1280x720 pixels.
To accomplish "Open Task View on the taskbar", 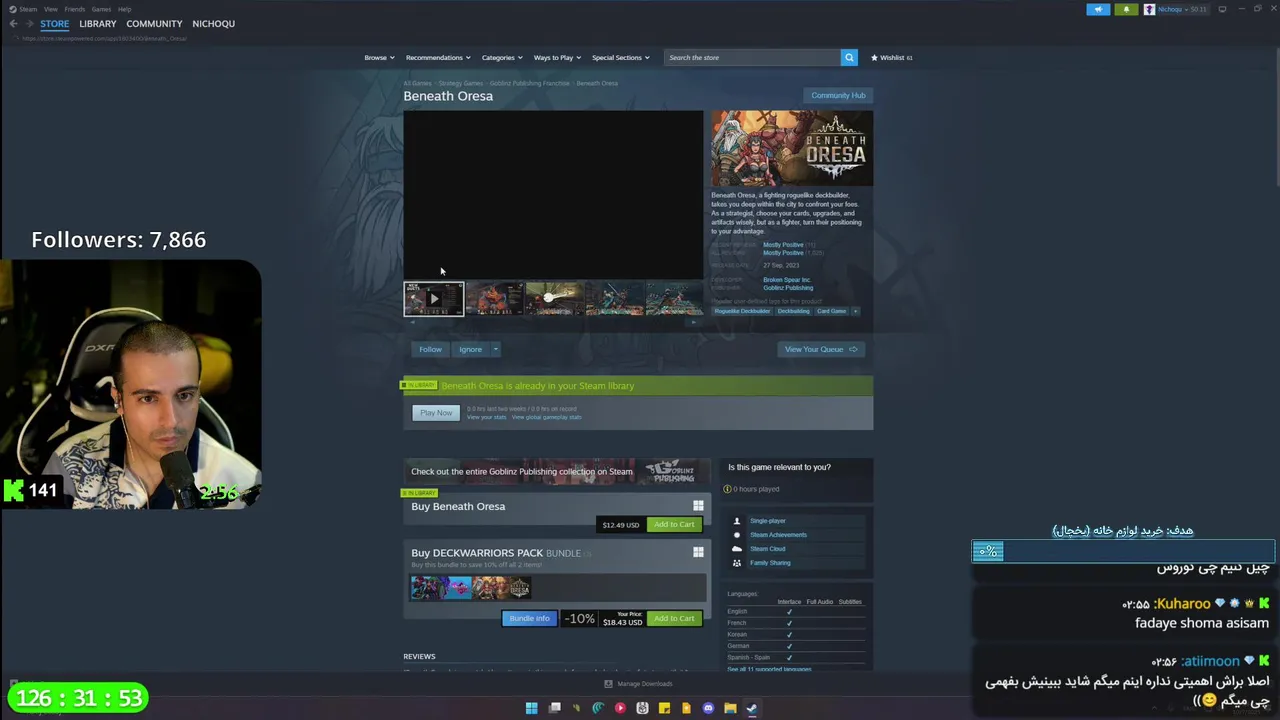I will (555, 708).
